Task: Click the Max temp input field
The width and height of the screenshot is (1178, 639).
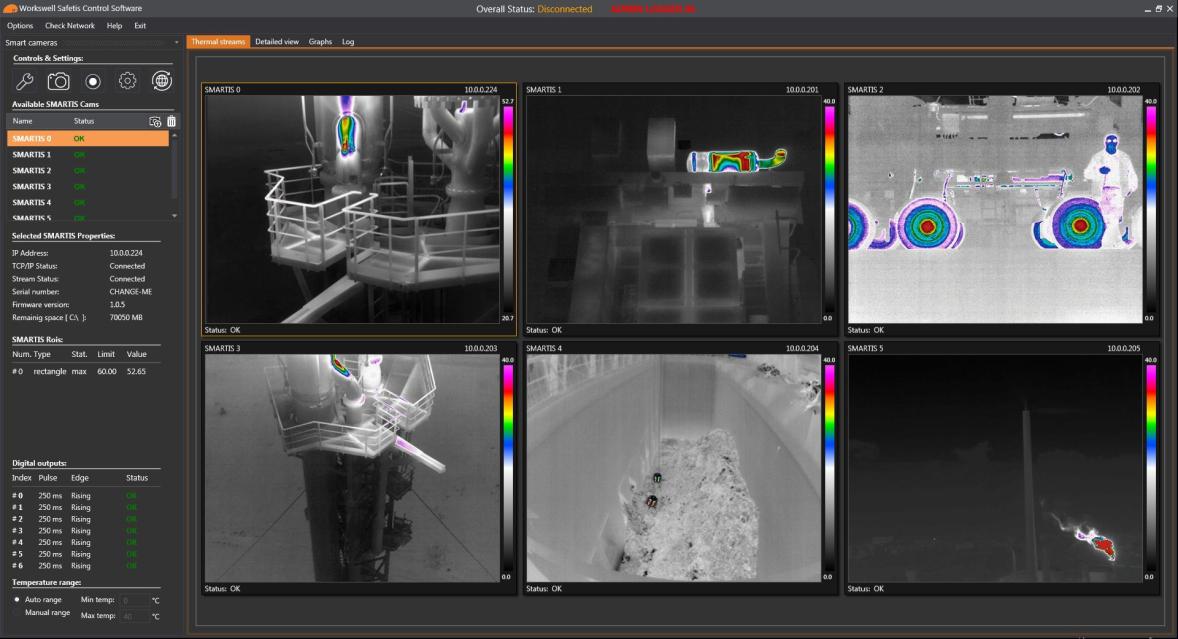Action: [134, 616]
